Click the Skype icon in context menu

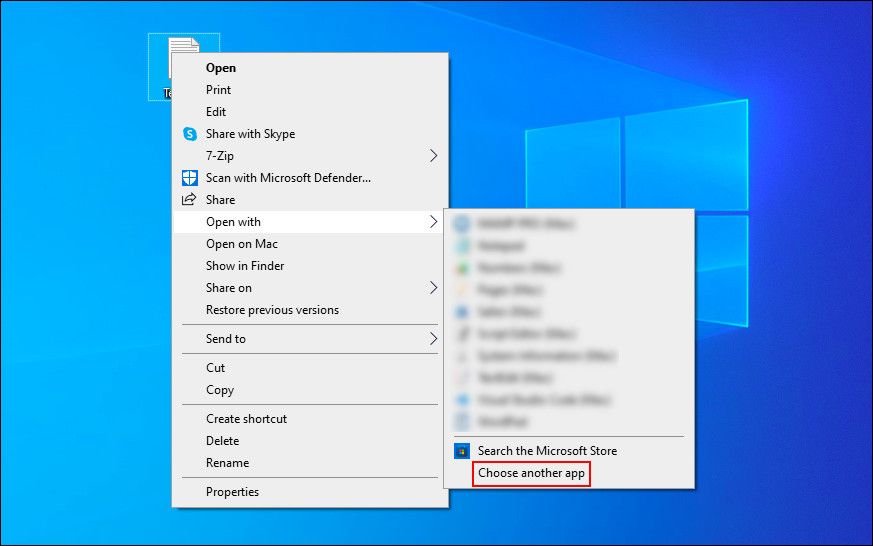click(190, 134)
